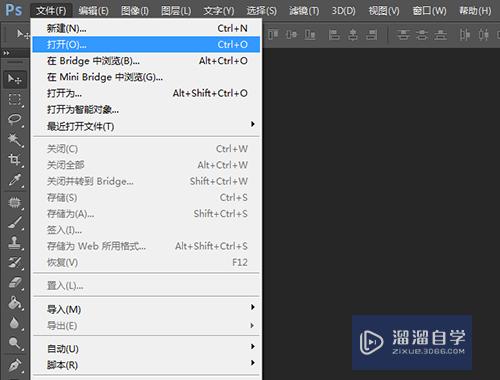Click distribute top edges icon
Image resolution: width=500 pixels, height=380 pixels.
click(x=403, y=34)
